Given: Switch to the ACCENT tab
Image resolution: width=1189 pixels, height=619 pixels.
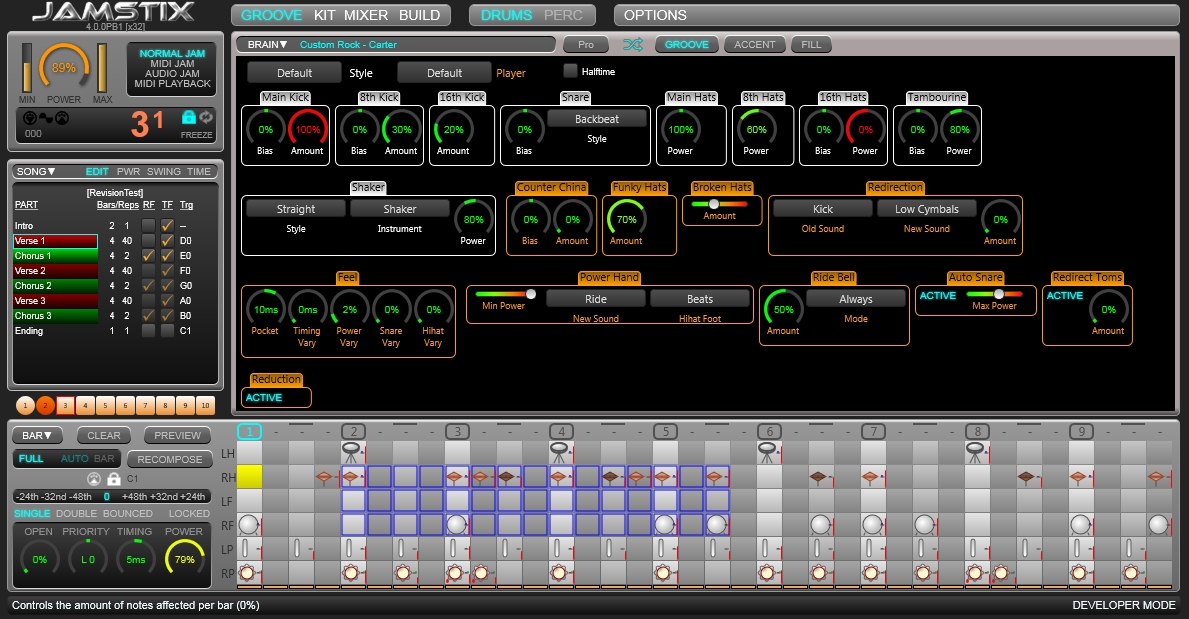Looking at the screenshot, I should pyautogui.click(x=754, y=44).
